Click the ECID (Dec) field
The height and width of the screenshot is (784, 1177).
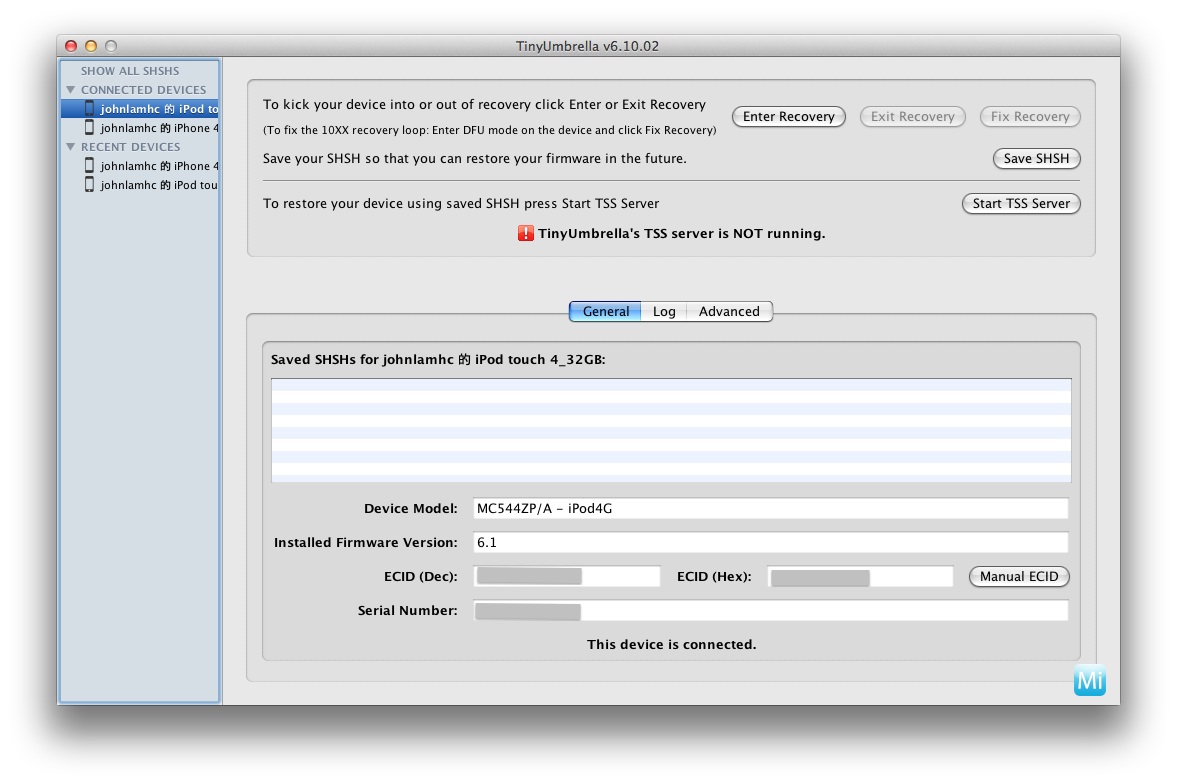[x=567, y=577]
